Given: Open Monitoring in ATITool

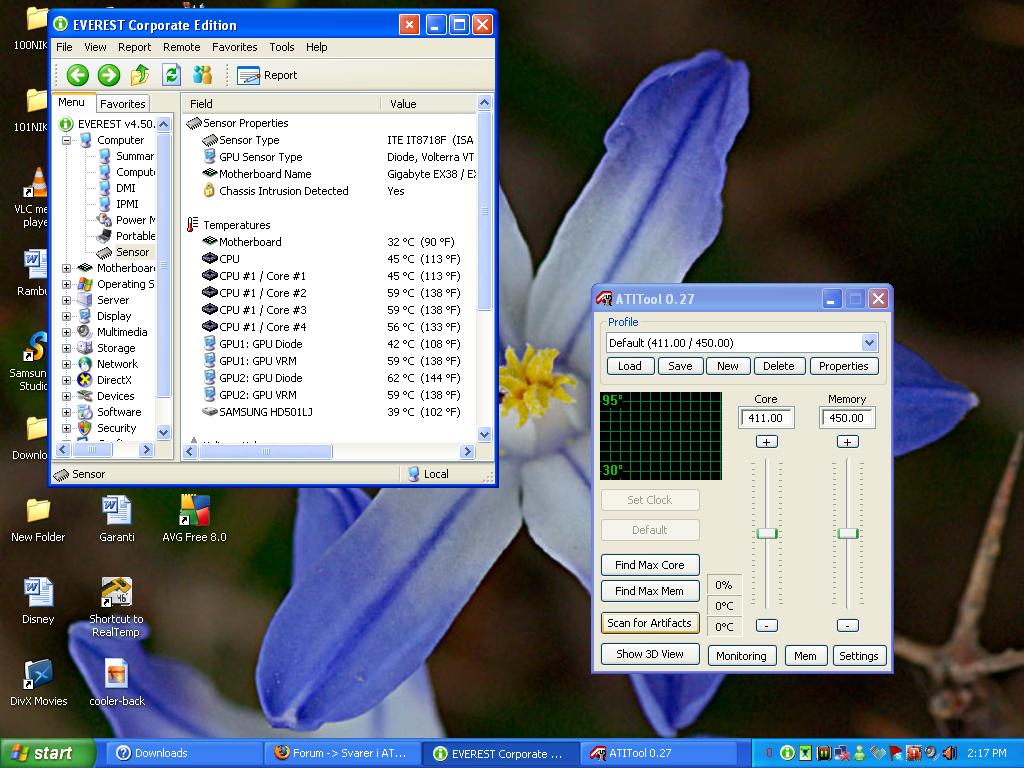Looking at the screenshot, I should tap(742, 656).
